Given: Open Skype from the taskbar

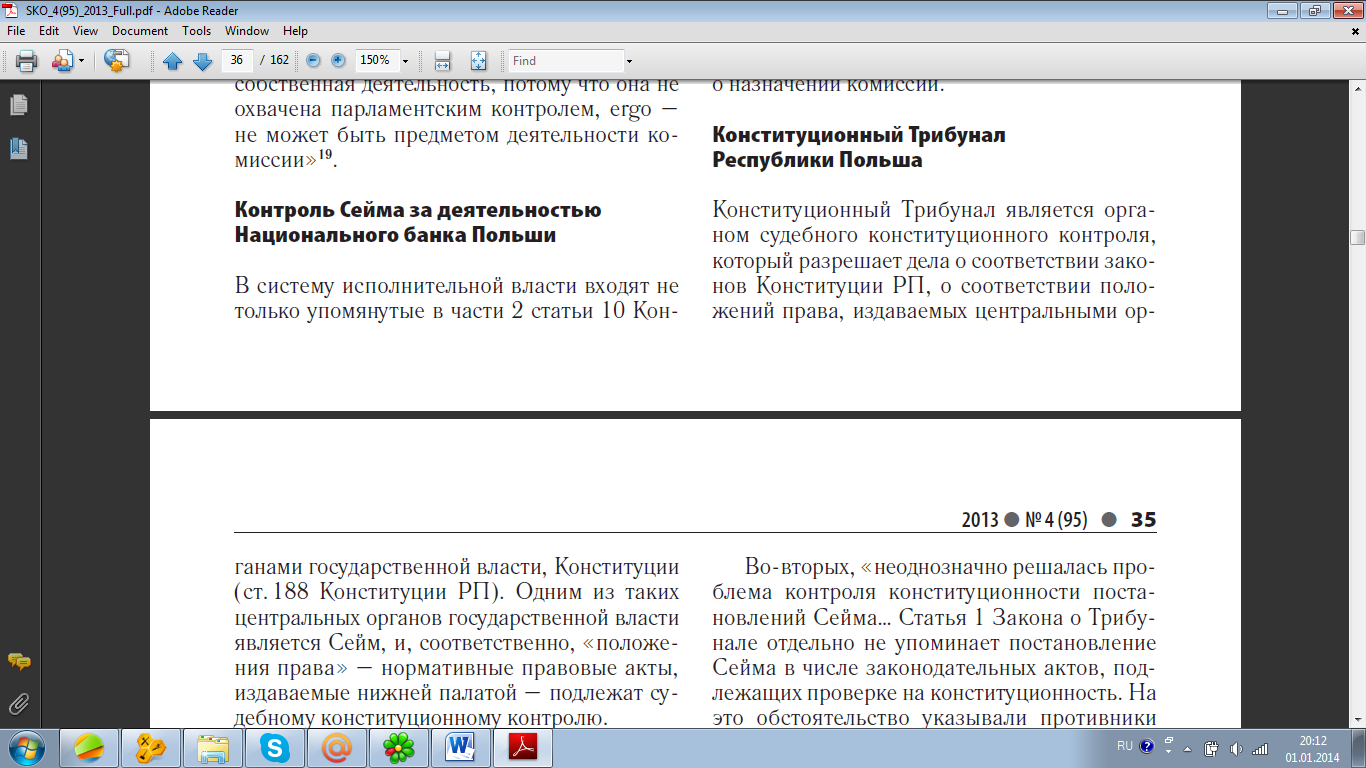Looking at the screenshot, I should coord(275,748).
